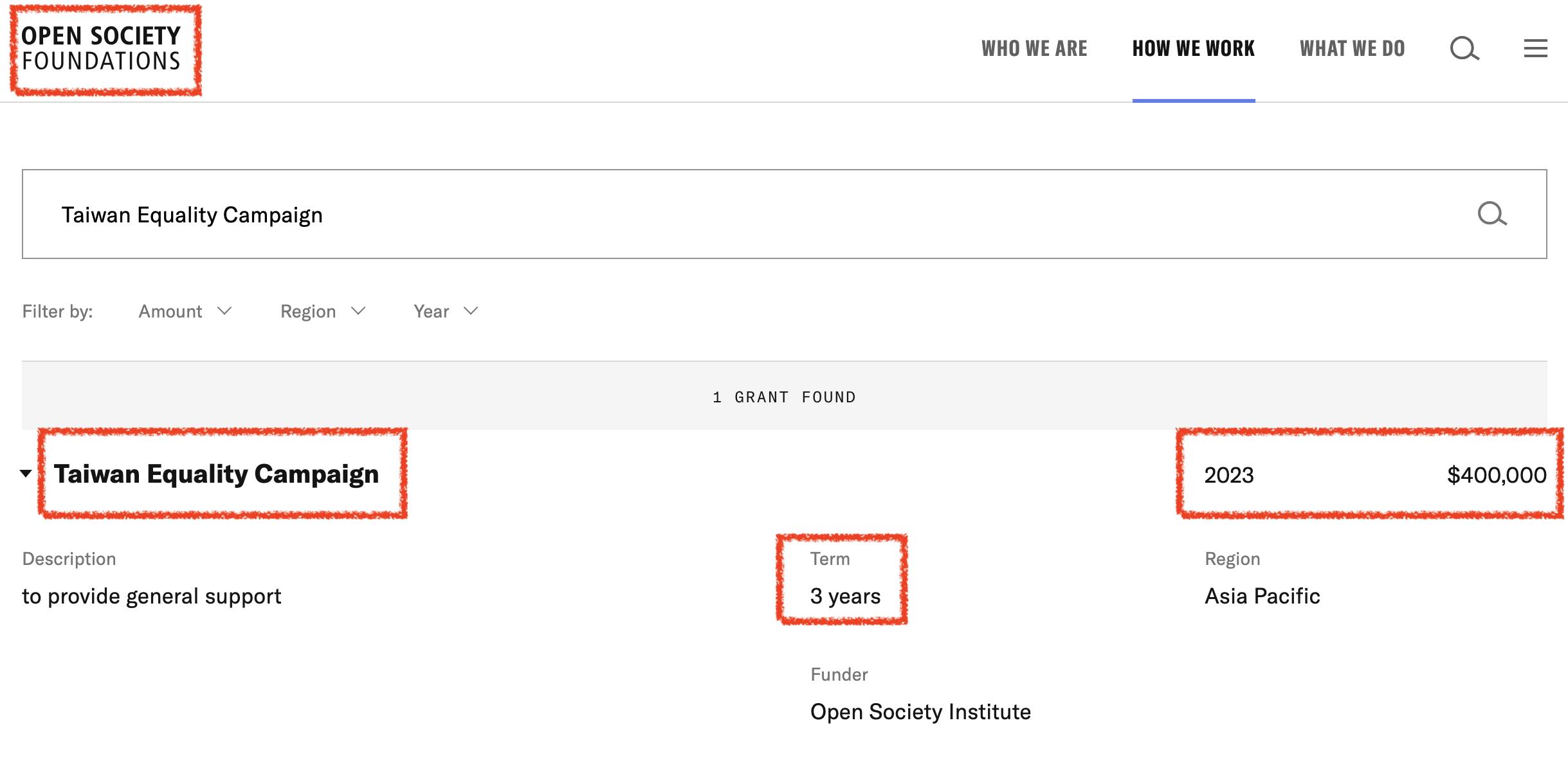
Task: Open the hamburger menu icon
Action: pyautogui.click(x=1535, y=48)
